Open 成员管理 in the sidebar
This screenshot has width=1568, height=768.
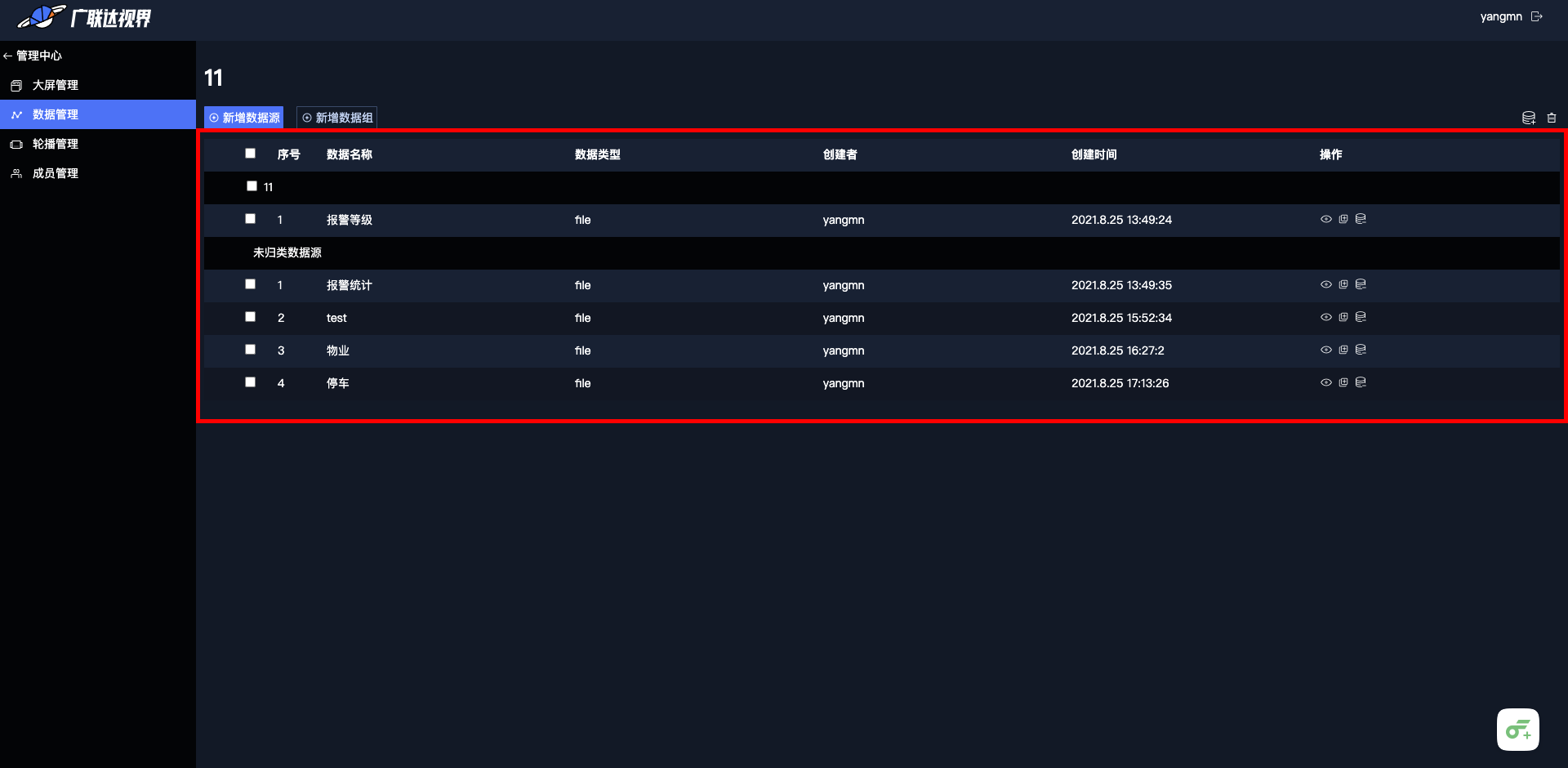tap(56, 173)
